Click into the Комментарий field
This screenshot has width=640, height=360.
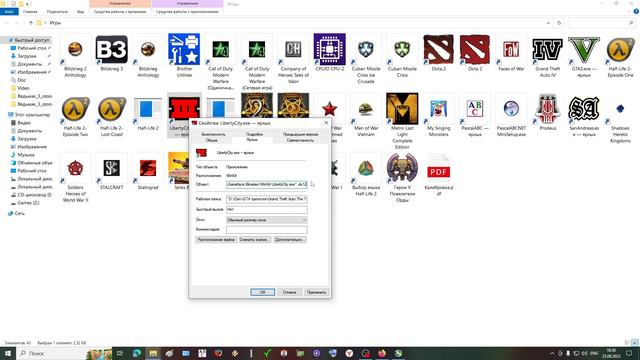[x=267, y=230]
